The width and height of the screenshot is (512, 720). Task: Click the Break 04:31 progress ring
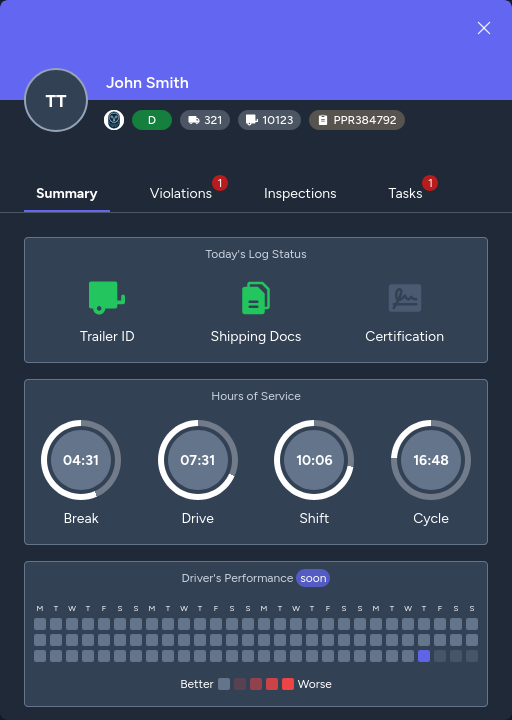coord(81,460)
